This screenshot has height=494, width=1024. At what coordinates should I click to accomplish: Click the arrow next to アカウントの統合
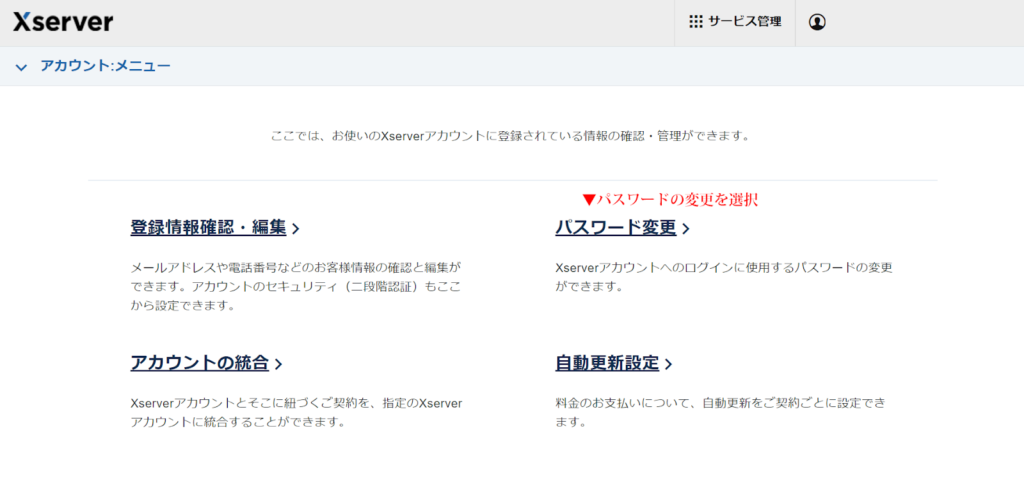(x=279, y=364)
